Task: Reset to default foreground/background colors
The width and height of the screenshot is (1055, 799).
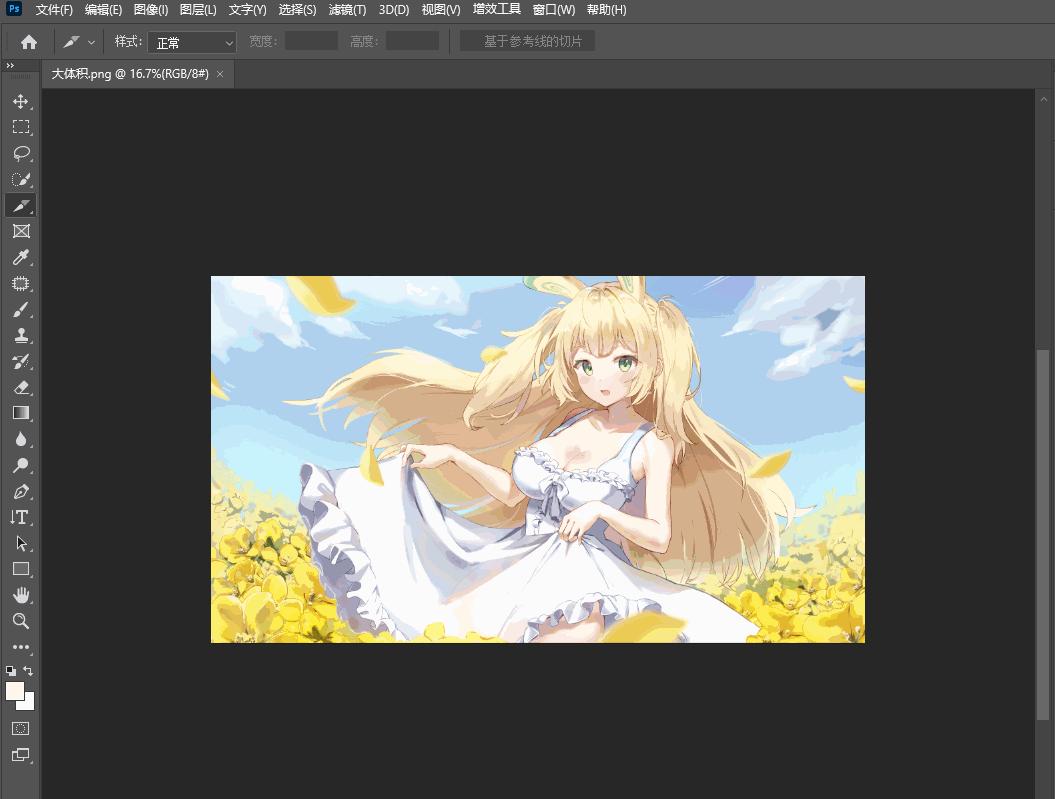Action: [x=11, y=671]
